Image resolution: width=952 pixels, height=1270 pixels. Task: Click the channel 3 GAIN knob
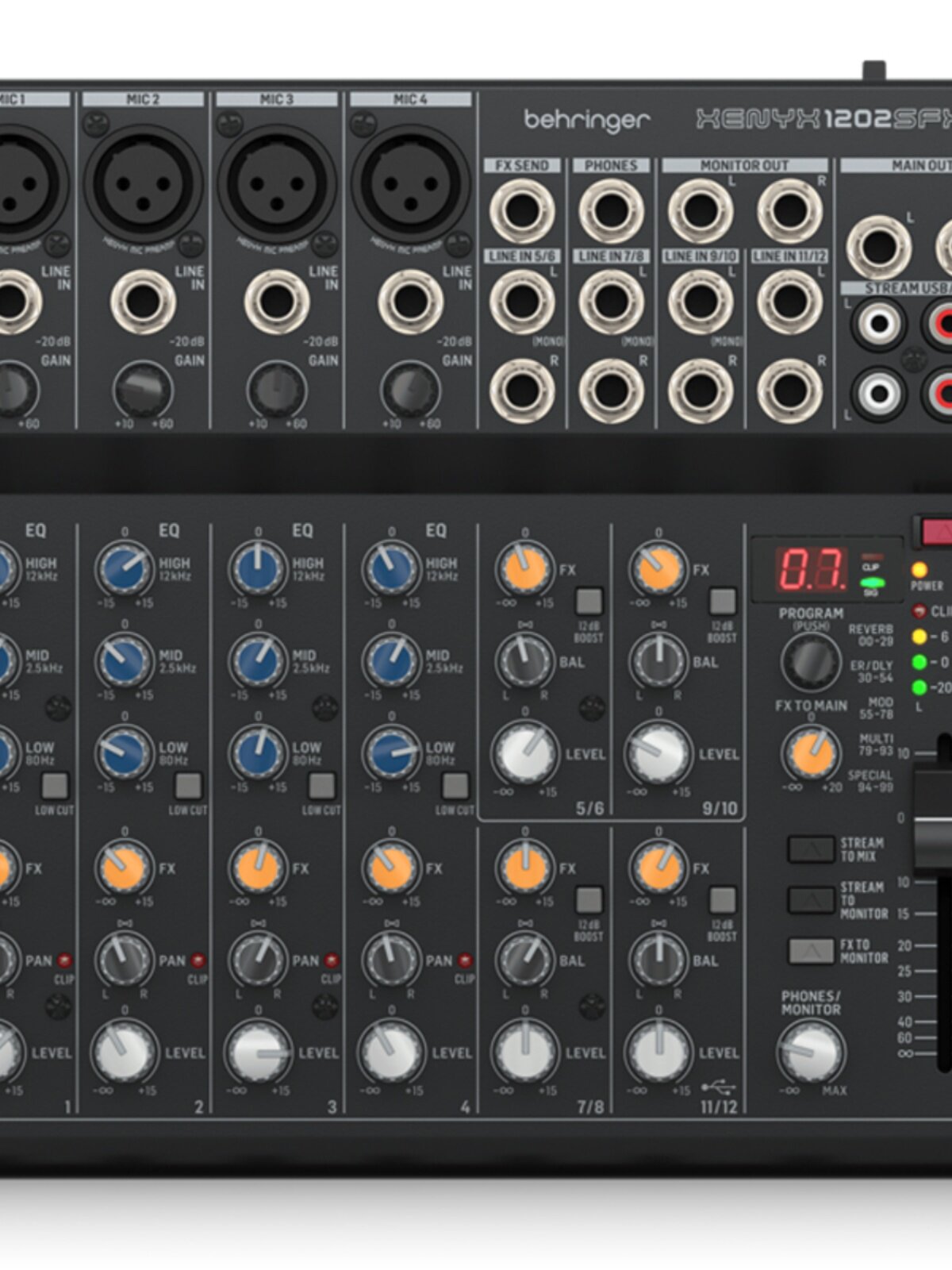[x=277, y=391]
